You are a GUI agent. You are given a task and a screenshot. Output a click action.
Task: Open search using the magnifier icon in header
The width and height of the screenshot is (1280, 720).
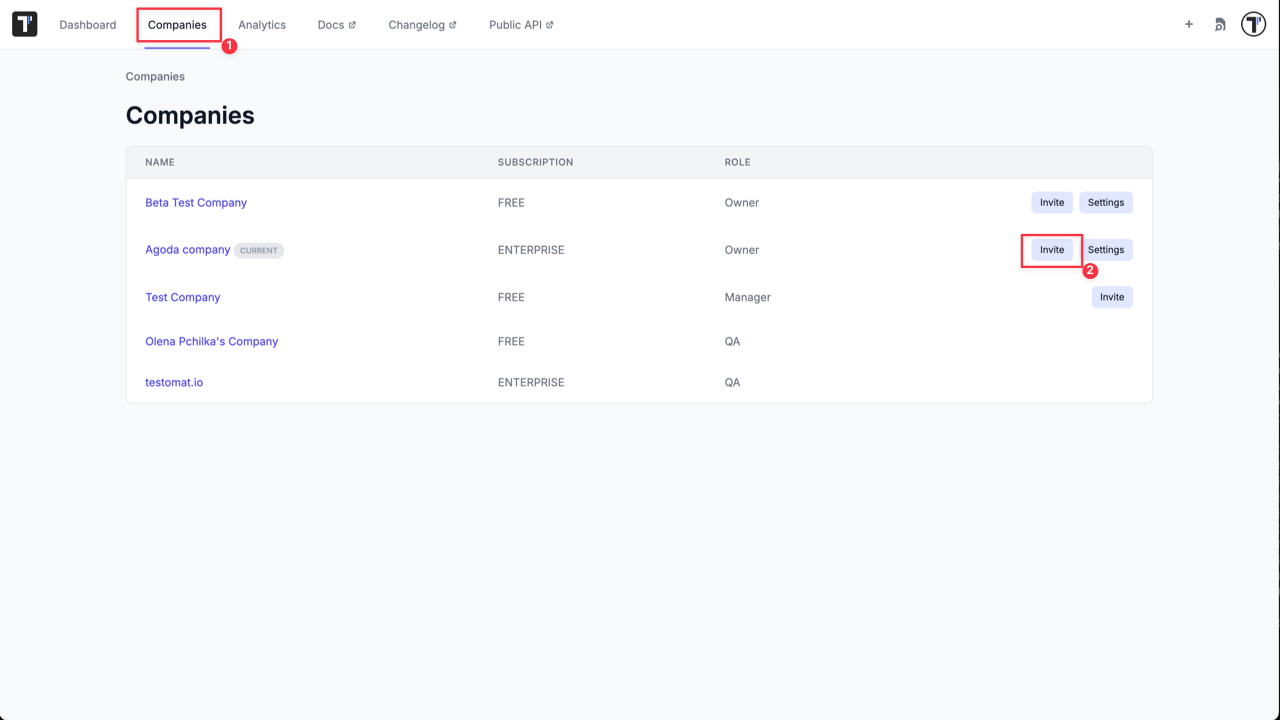tap(1219, 24)
